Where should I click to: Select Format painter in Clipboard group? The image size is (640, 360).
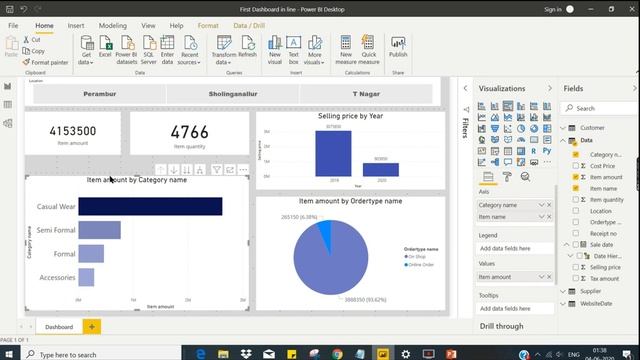[45, 62]
